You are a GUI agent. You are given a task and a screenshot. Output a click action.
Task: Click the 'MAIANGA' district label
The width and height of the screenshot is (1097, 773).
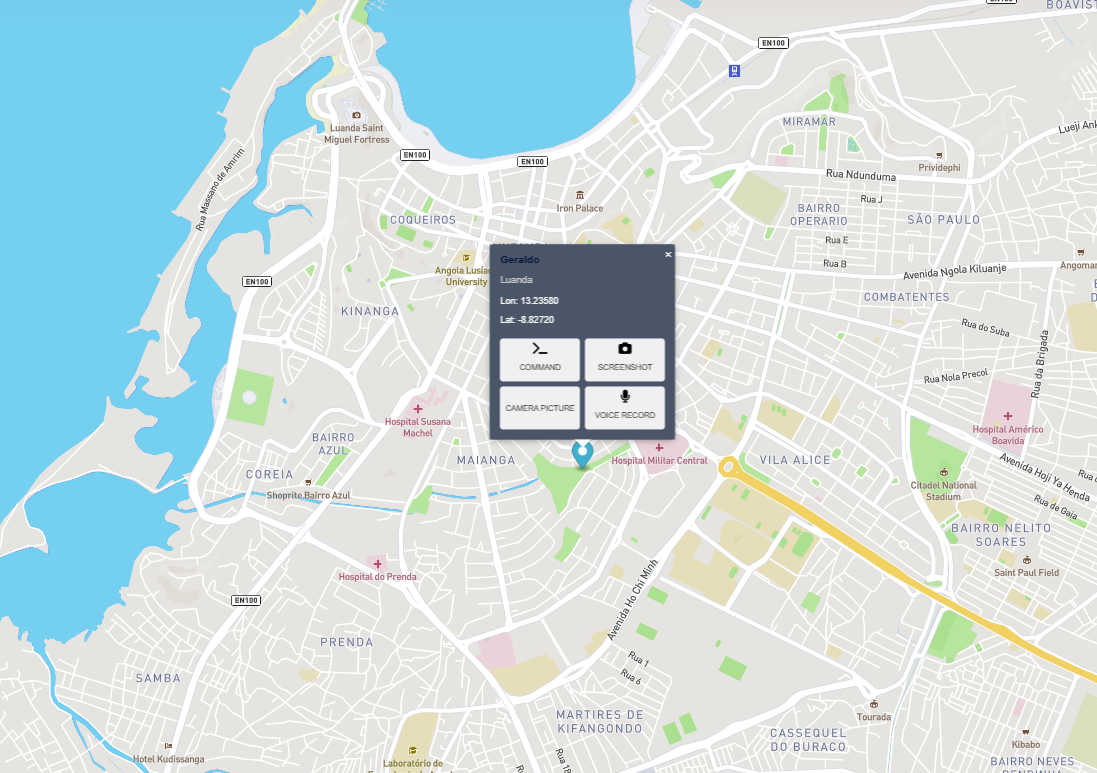(x=486, y=460)
